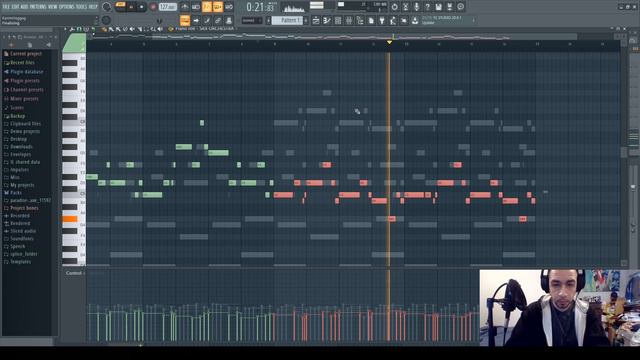Toggle the Browser view icon

(360, 20)
